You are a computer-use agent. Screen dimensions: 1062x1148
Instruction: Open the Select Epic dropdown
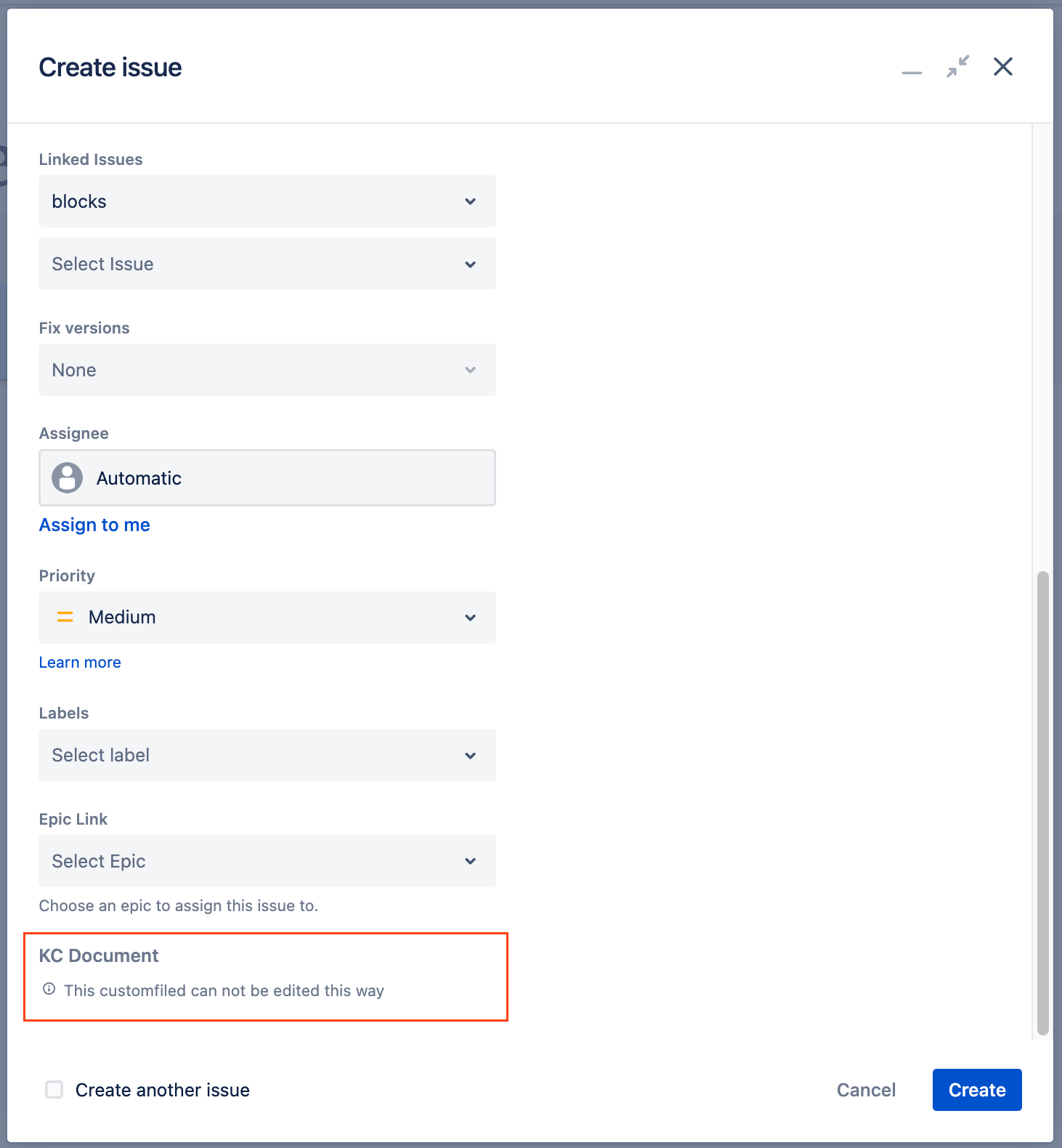pos(267,861)
